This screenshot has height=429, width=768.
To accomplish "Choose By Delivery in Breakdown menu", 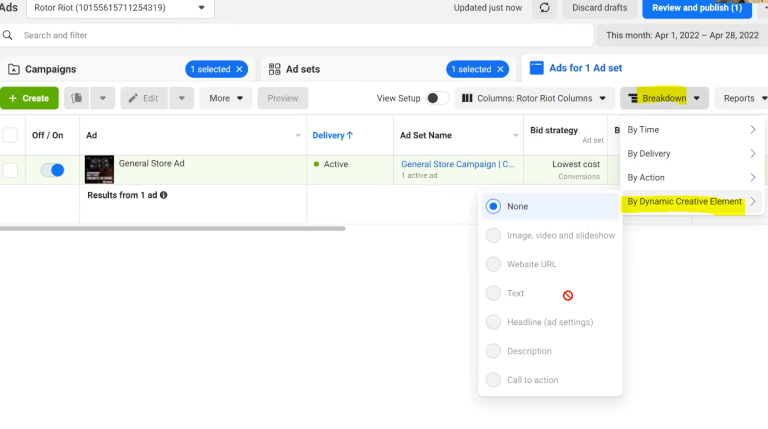I will (690, 154).
